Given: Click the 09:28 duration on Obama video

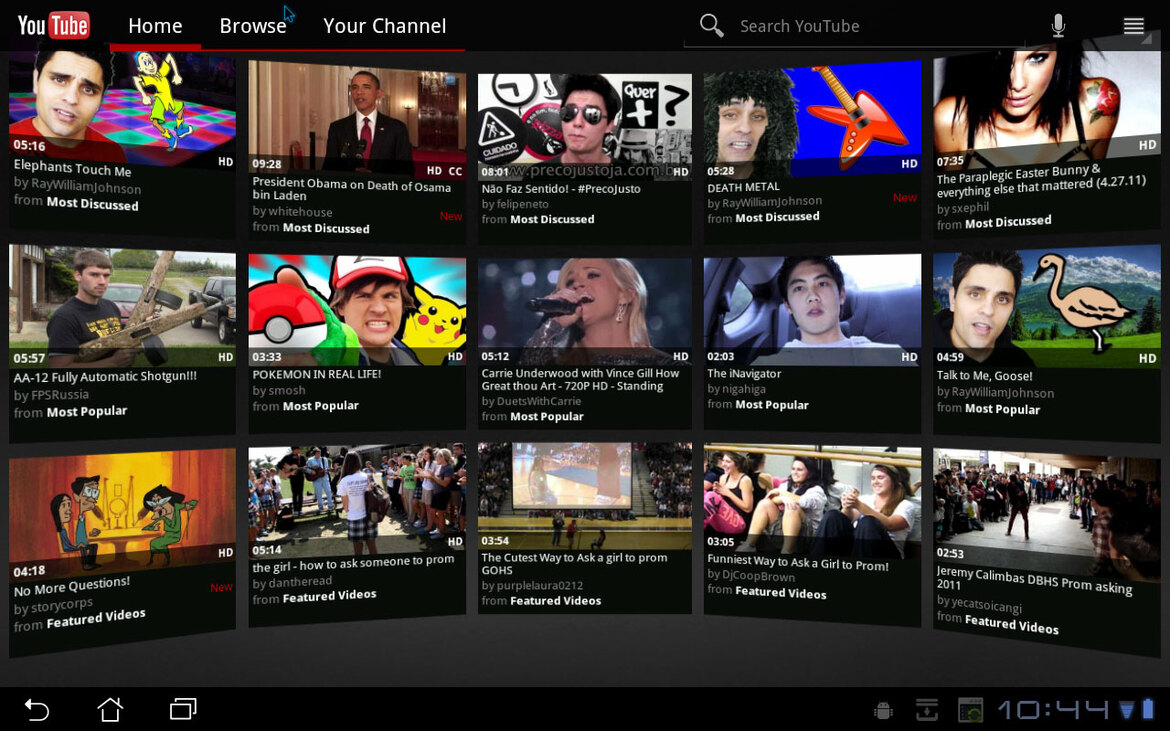Looking at the screenshot, I should tap(266, 163).
